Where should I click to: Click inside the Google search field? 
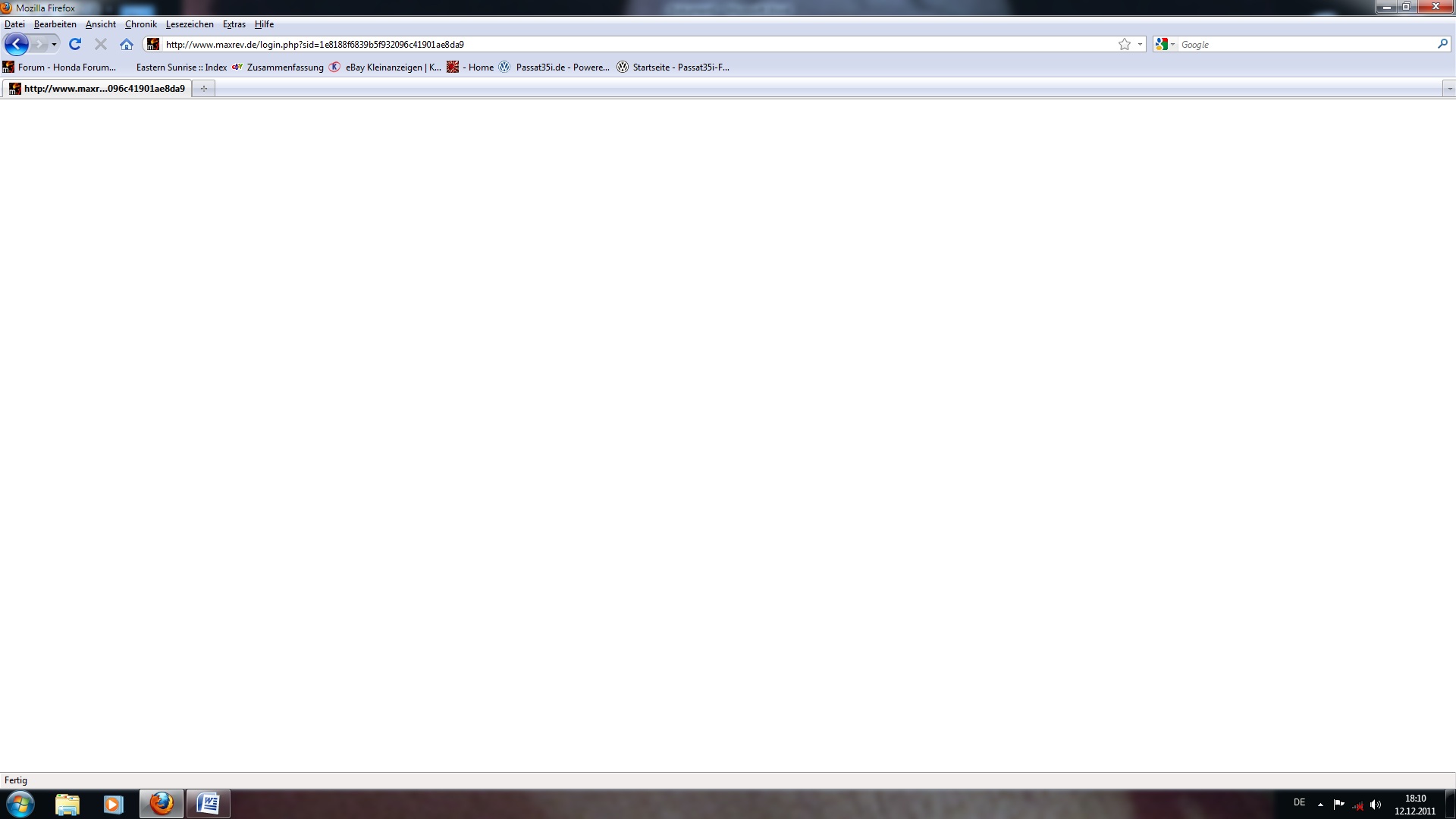pyautogui.click(x=1304, y=44)
